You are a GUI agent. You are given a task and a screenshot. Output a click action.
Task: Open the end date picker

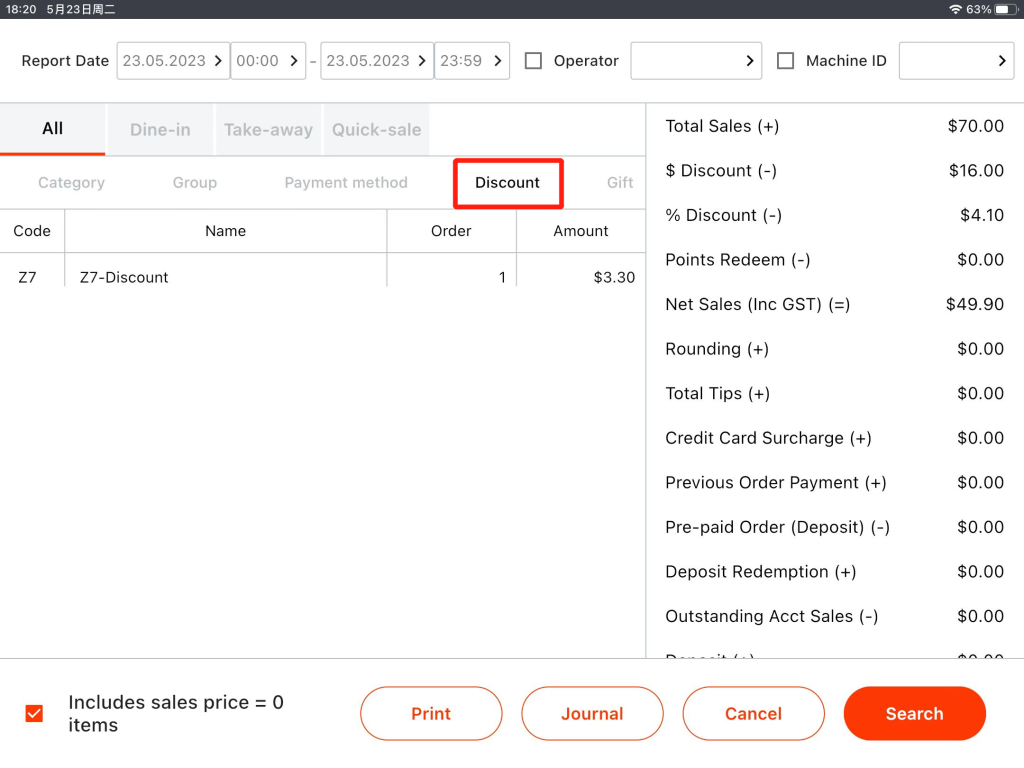point(377,61)
